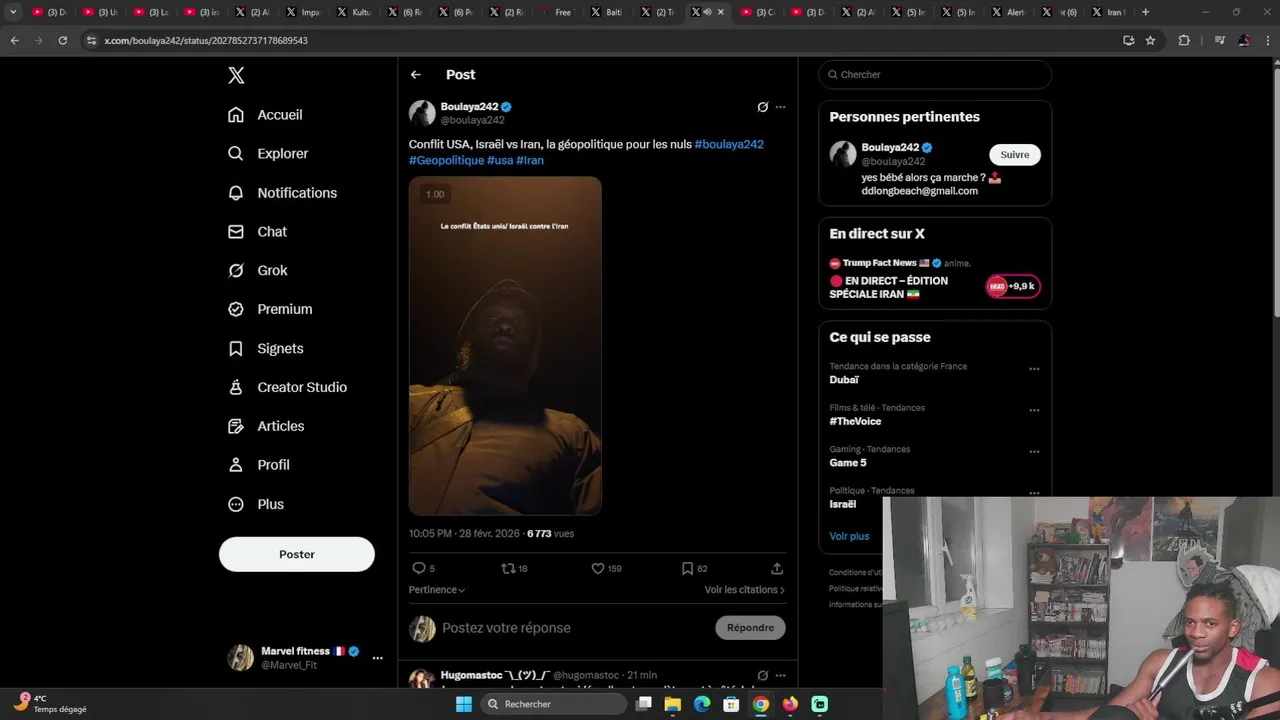Open options dots for #TheVoice trend
The width and height of the screenshot is (1280, 720).
pos(1034,410)
